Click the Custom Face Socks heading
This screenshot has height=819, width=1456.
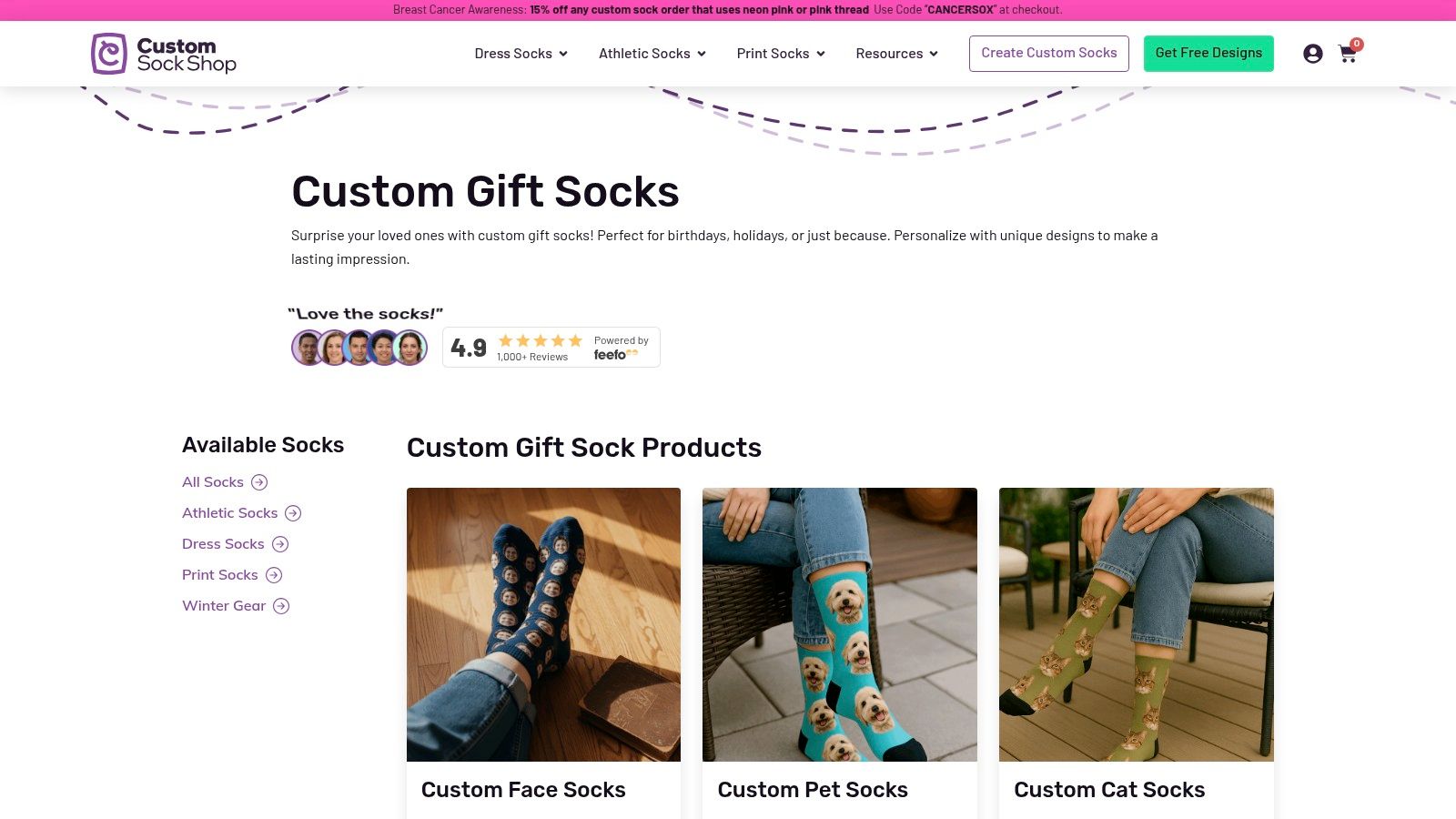click(x=523, y=790)
